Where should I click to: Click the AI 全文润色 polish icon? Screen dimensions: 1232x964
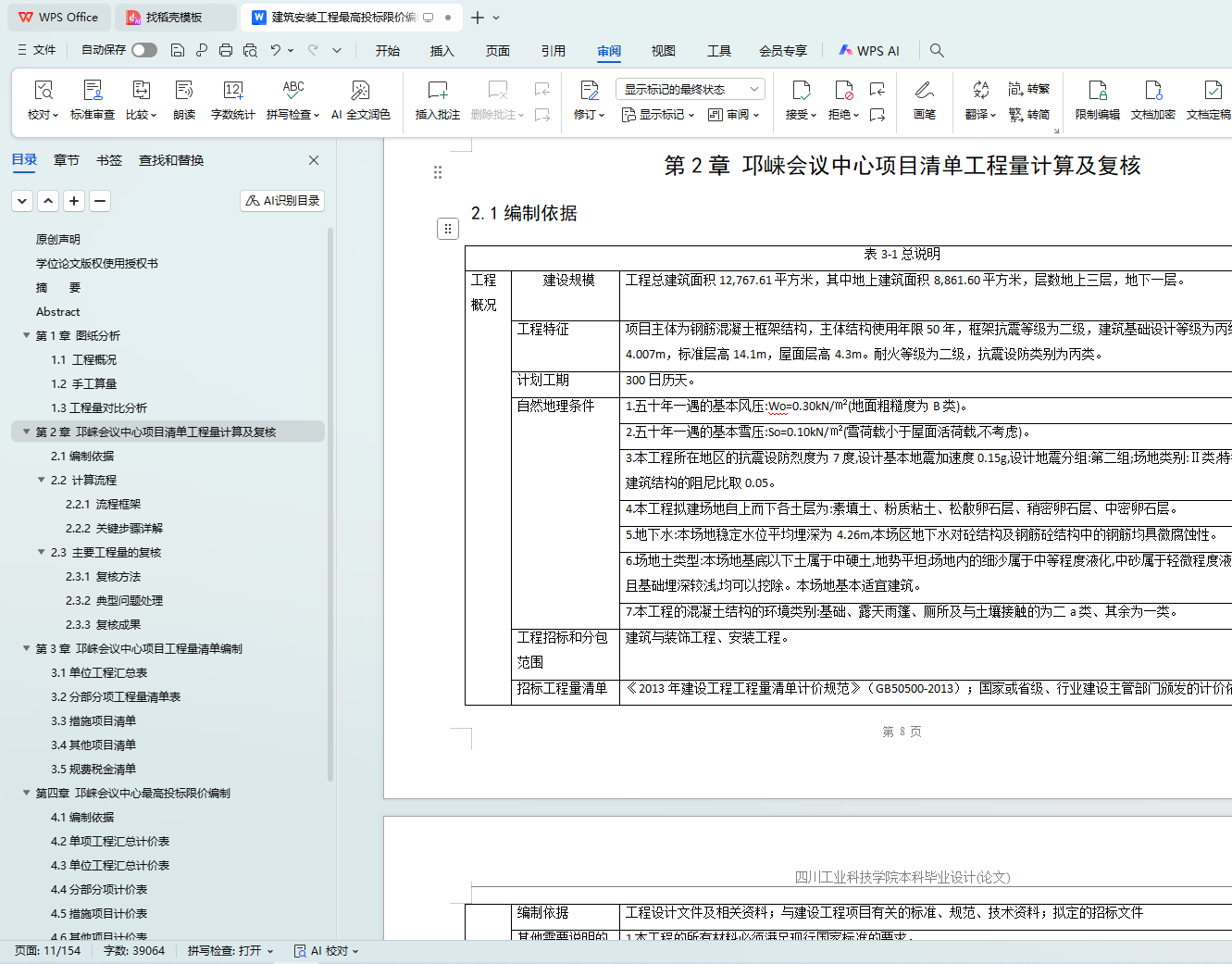pos(360,91)
